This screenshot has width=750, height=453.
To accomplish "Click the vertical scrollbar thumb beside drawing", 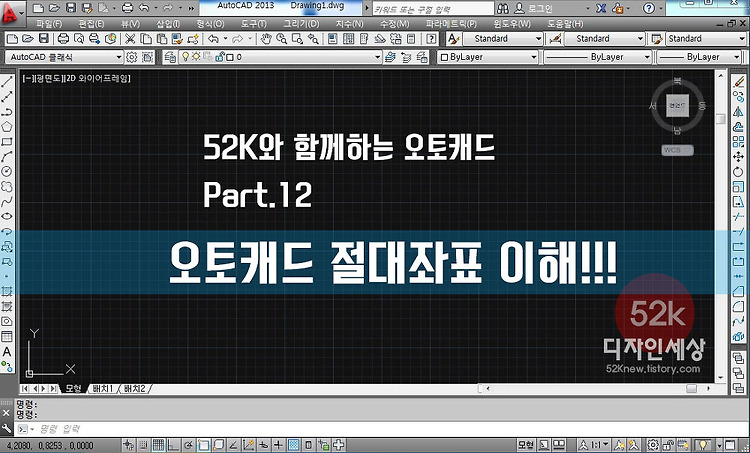I will tap(720, 119).
